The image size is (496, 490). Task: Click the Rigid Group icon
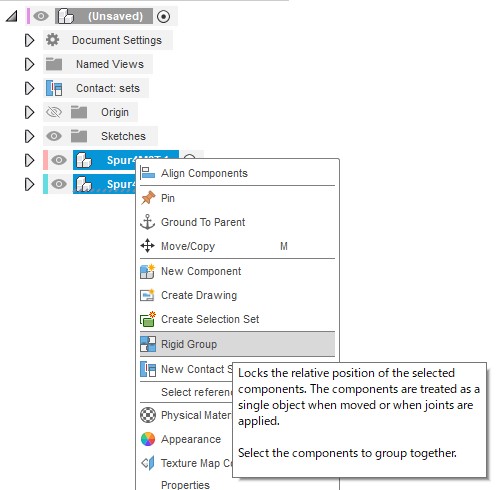148,344
